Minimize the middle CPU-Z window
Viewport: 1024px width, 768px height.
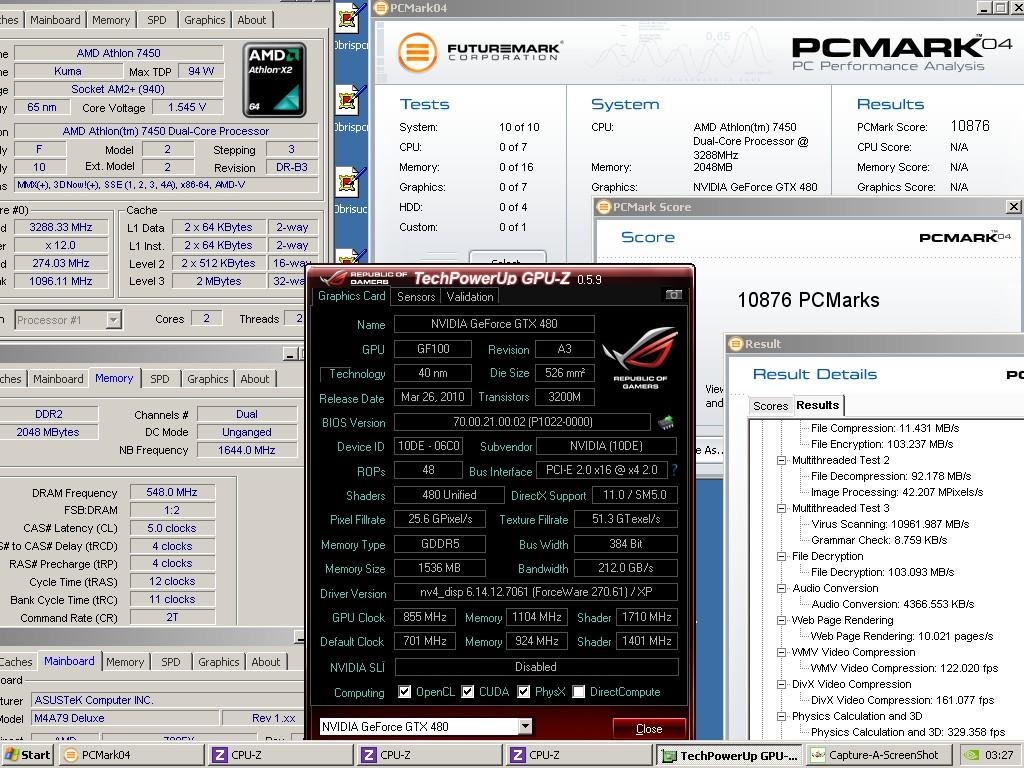291,353
